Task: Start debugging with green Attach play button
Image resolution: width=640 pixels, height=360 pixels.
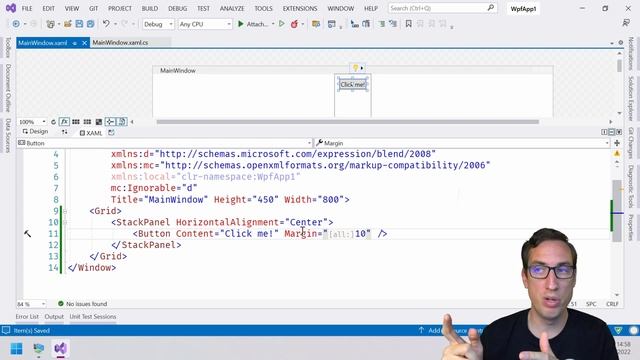Action: 253,24
